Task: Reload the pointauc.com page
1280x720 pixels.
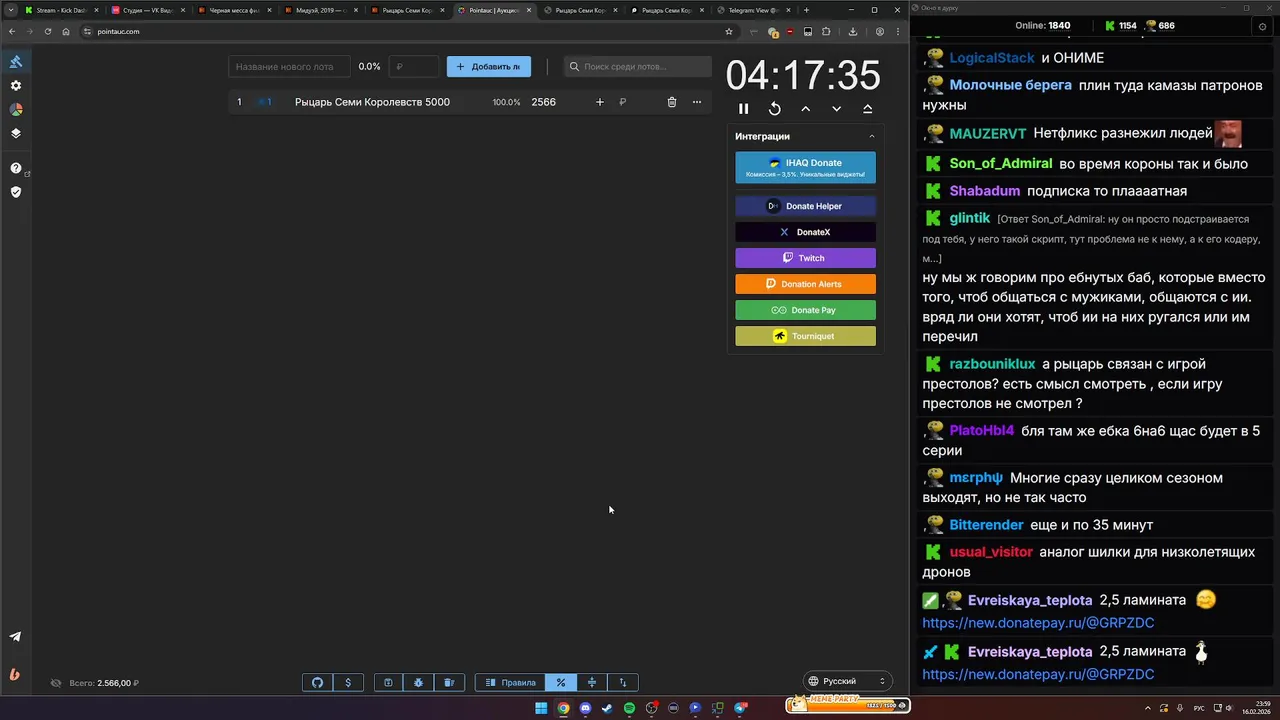Action: (x=48, y=31)
